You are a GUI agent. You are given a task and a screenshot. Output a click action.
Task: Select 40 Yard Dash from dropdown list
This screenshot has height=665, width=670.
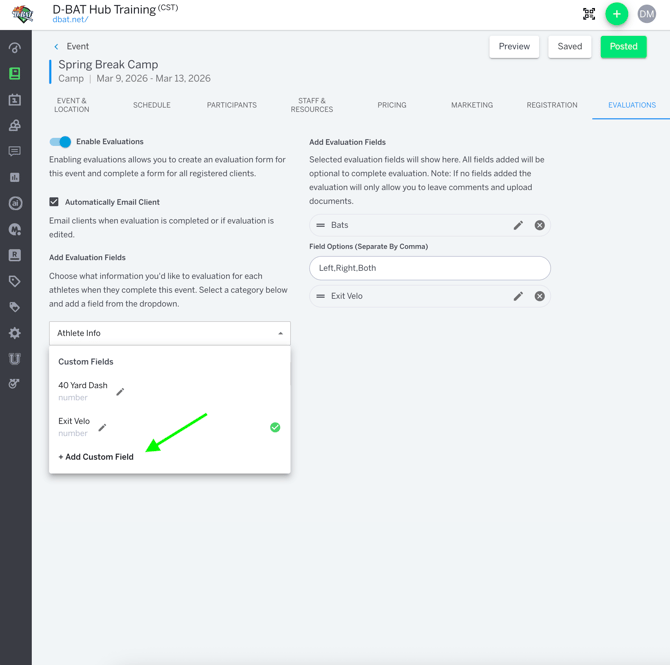[83, 386]
